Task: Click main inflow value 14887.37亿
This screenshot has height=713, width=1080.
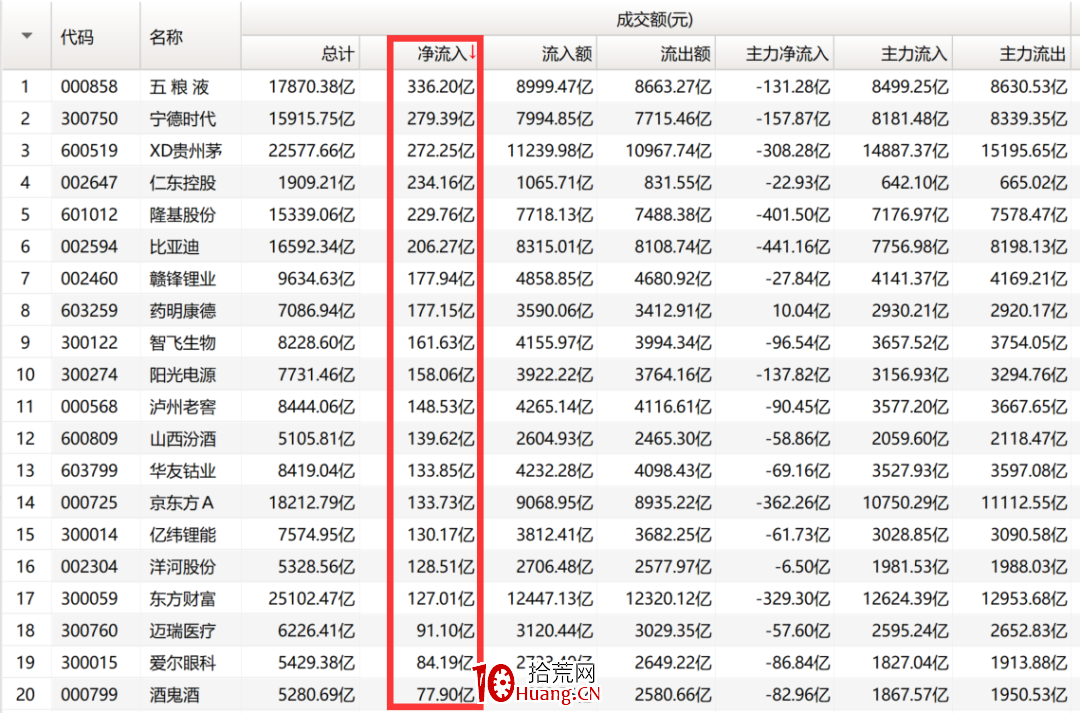Action: pos(905,151)
